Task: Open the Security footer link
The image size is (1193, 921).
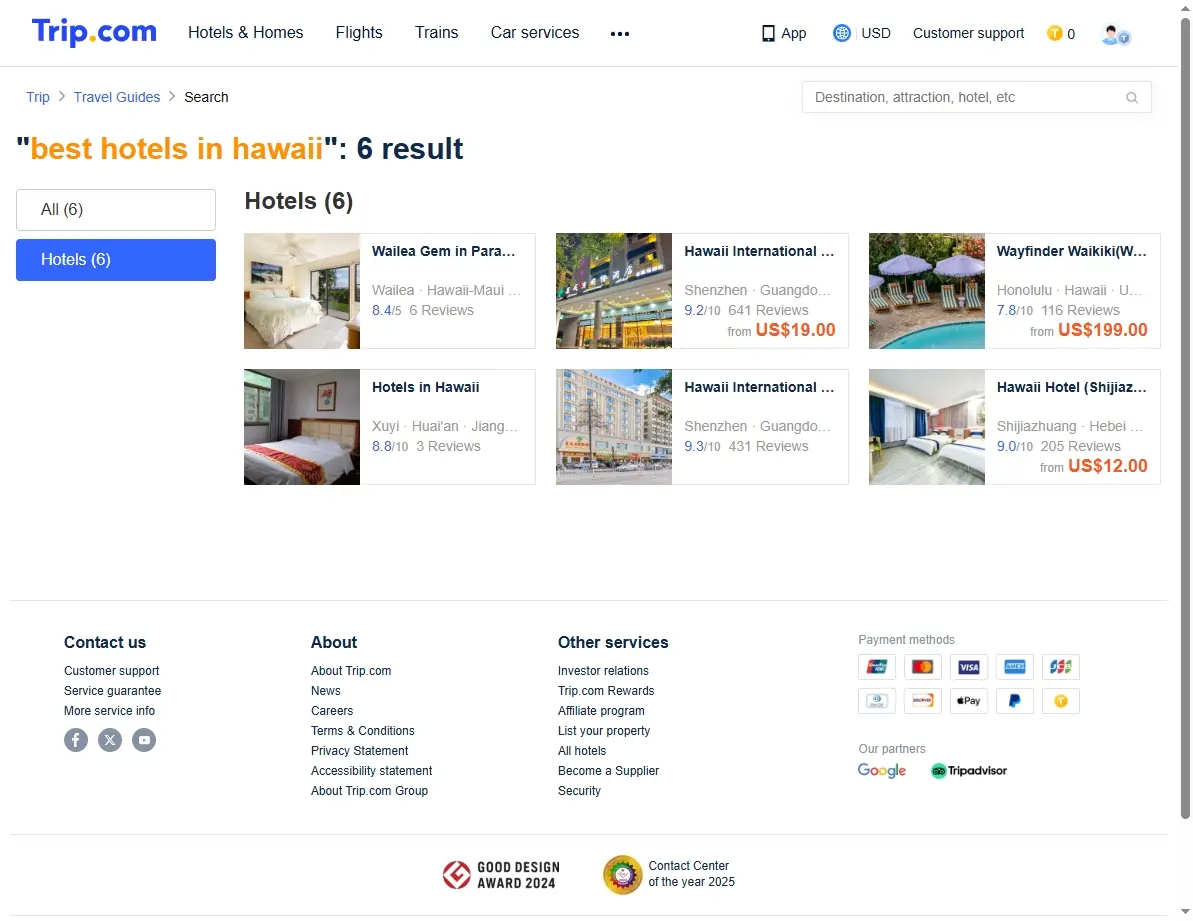Action: [x=579, y=790]
